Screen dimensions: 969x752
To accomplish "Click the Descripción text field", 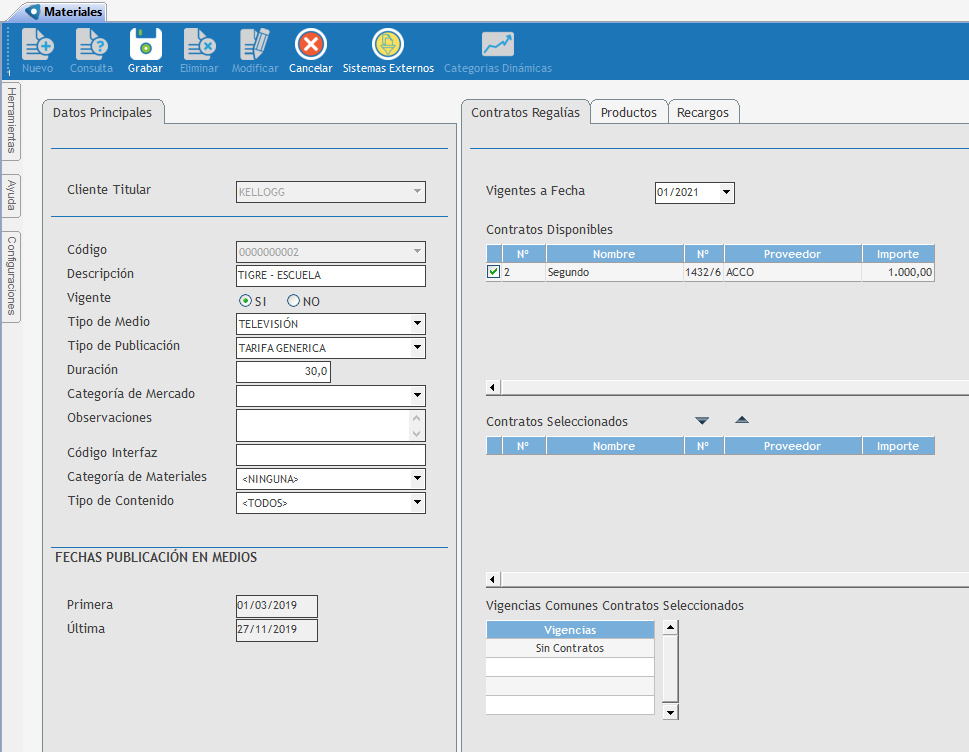I will point(330,276).
